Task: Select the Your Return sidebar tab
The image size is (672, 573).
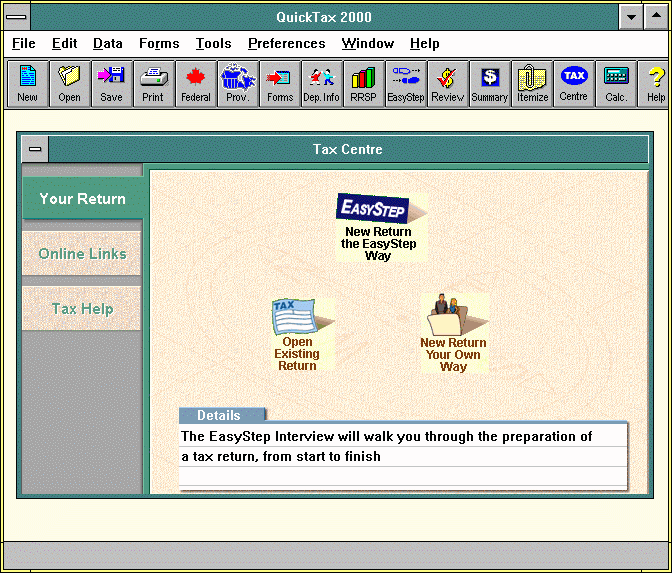Action: click(82, 198)
